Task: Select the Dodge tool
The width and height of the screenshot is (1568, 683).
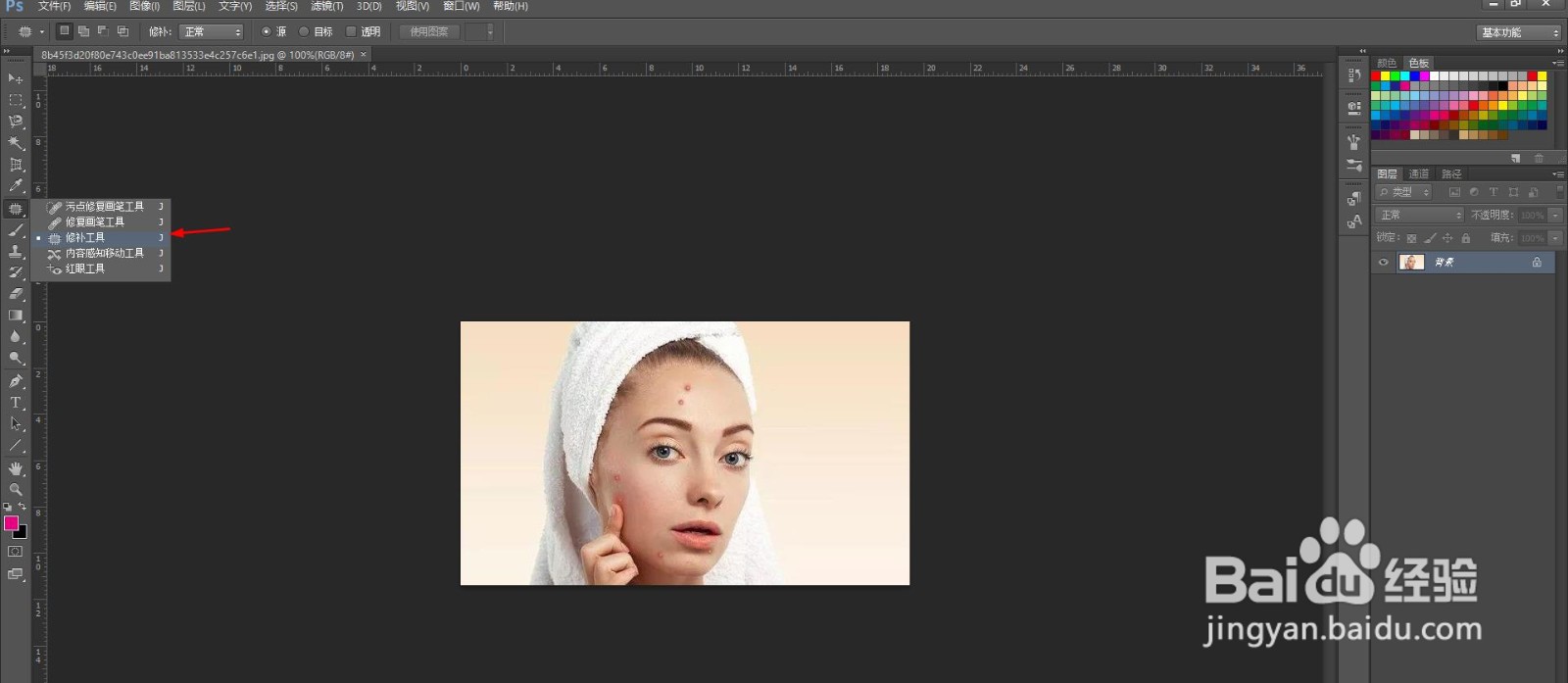Action: 16,359
